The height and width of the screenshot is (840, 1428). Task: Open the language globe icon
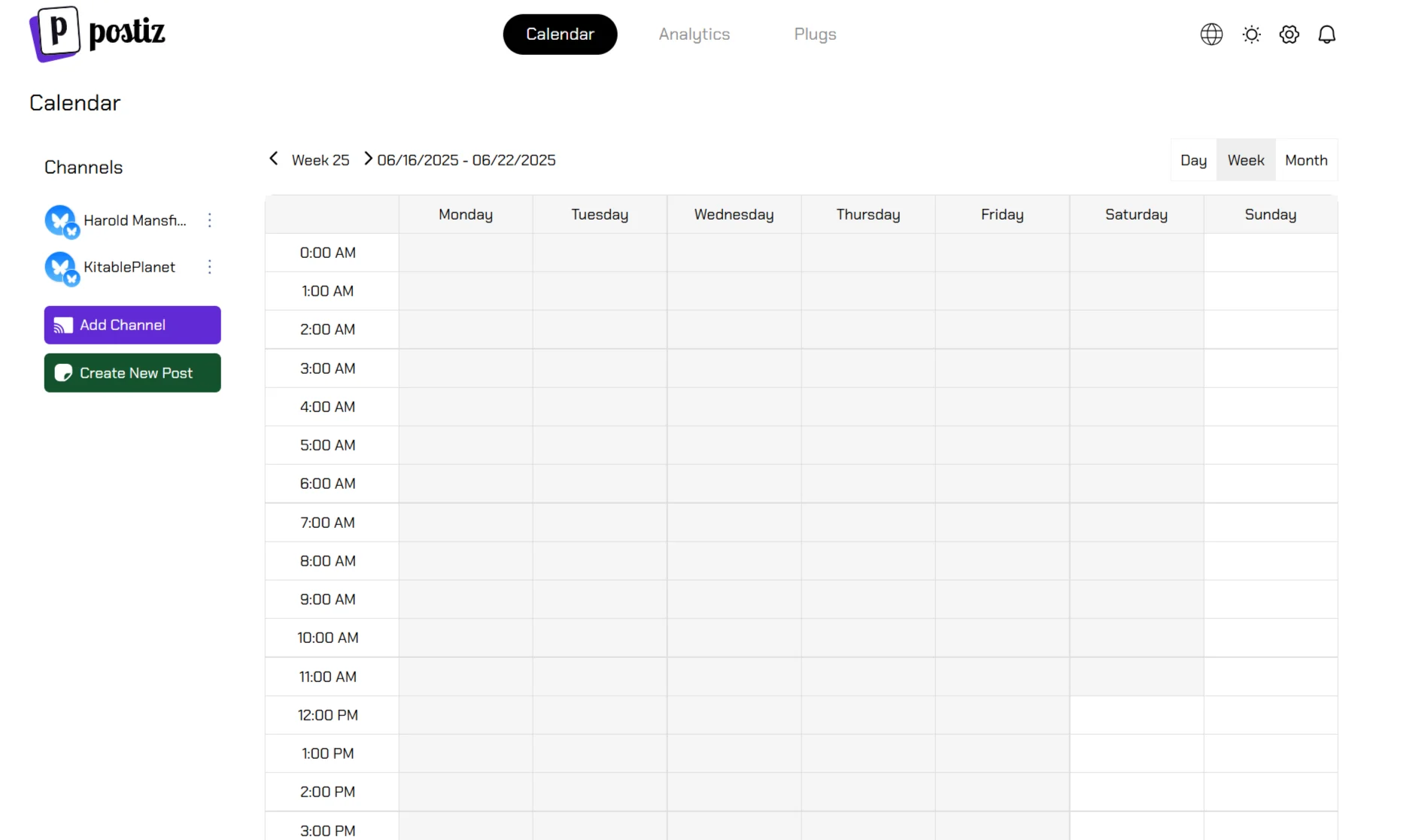point(1211,35)
